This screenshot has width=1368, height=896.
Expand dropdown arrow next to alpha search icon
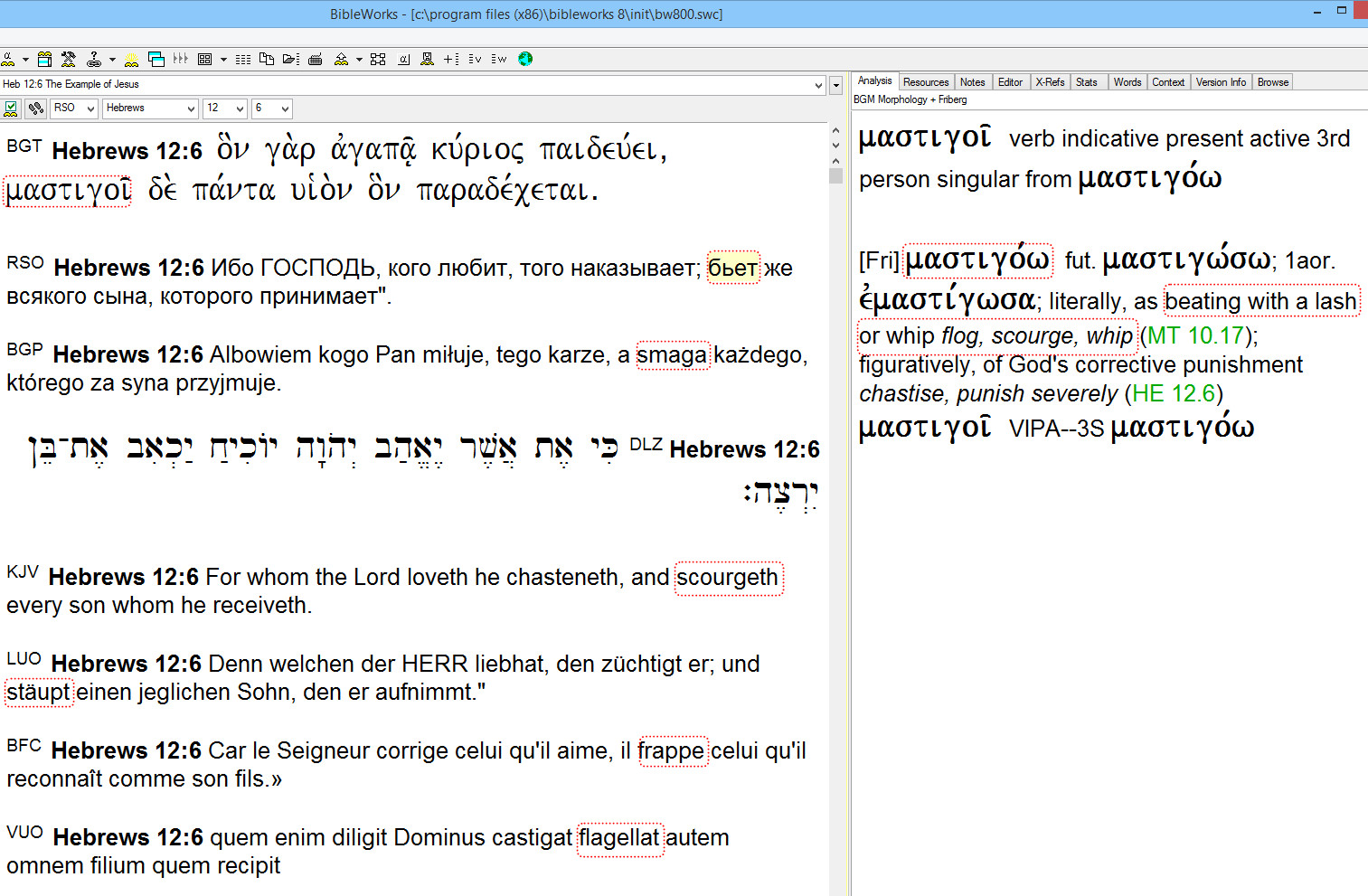pyautogui.click(x=25, y=59)
